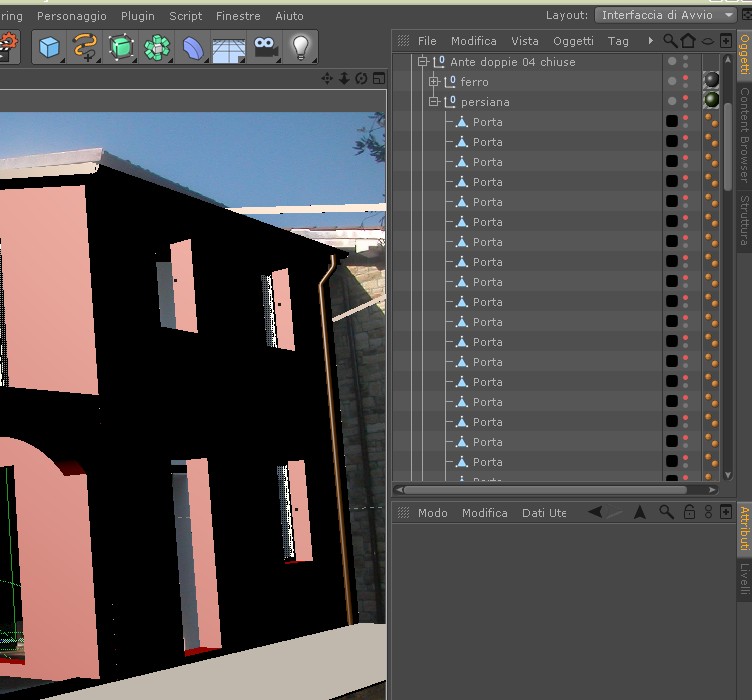The width and height of the screenshot is (752, 700).
Task: Toggle visibility dots of Ante doppie 04 chiuse
Action: tap(685, 61)
